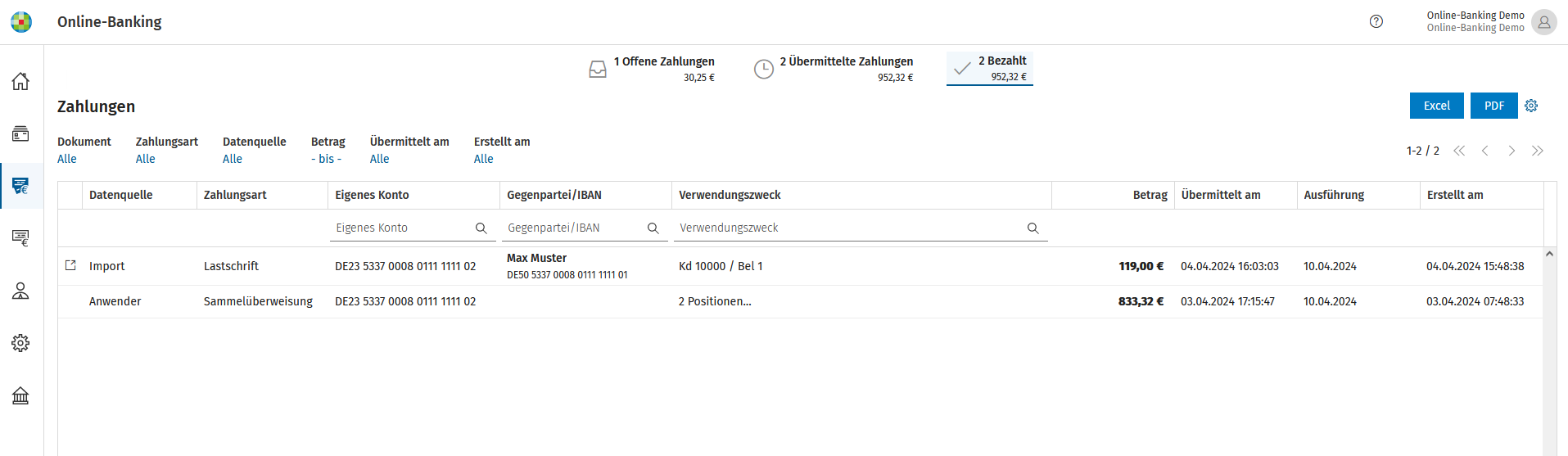The width and height of the screenshot is (1568, 456).
Task: Click the Online-Banking logo icon
Action: pyautogui.click(x=21, y=22)
